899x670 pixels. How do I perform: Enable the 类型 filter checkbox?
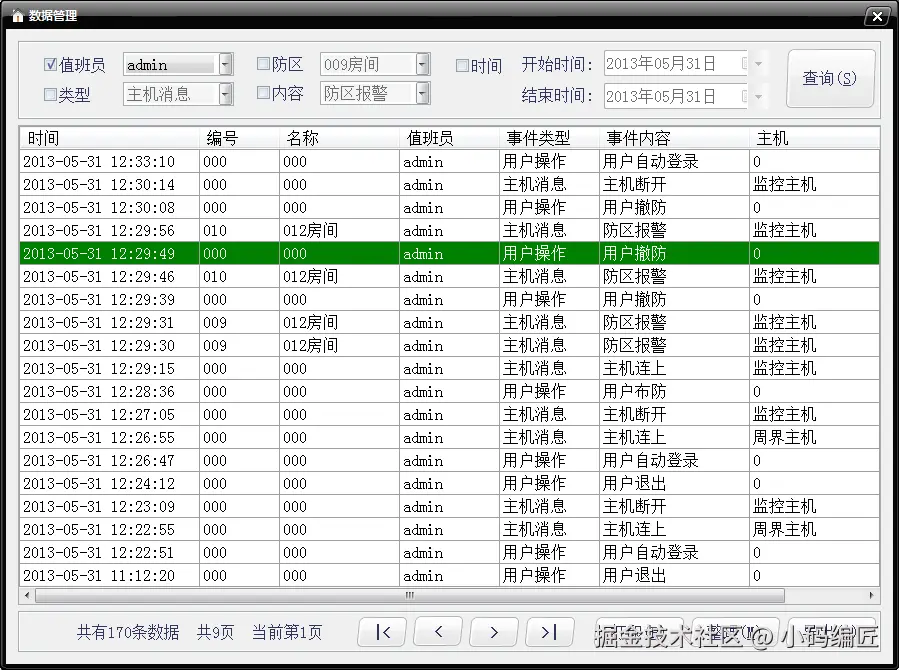50,94
